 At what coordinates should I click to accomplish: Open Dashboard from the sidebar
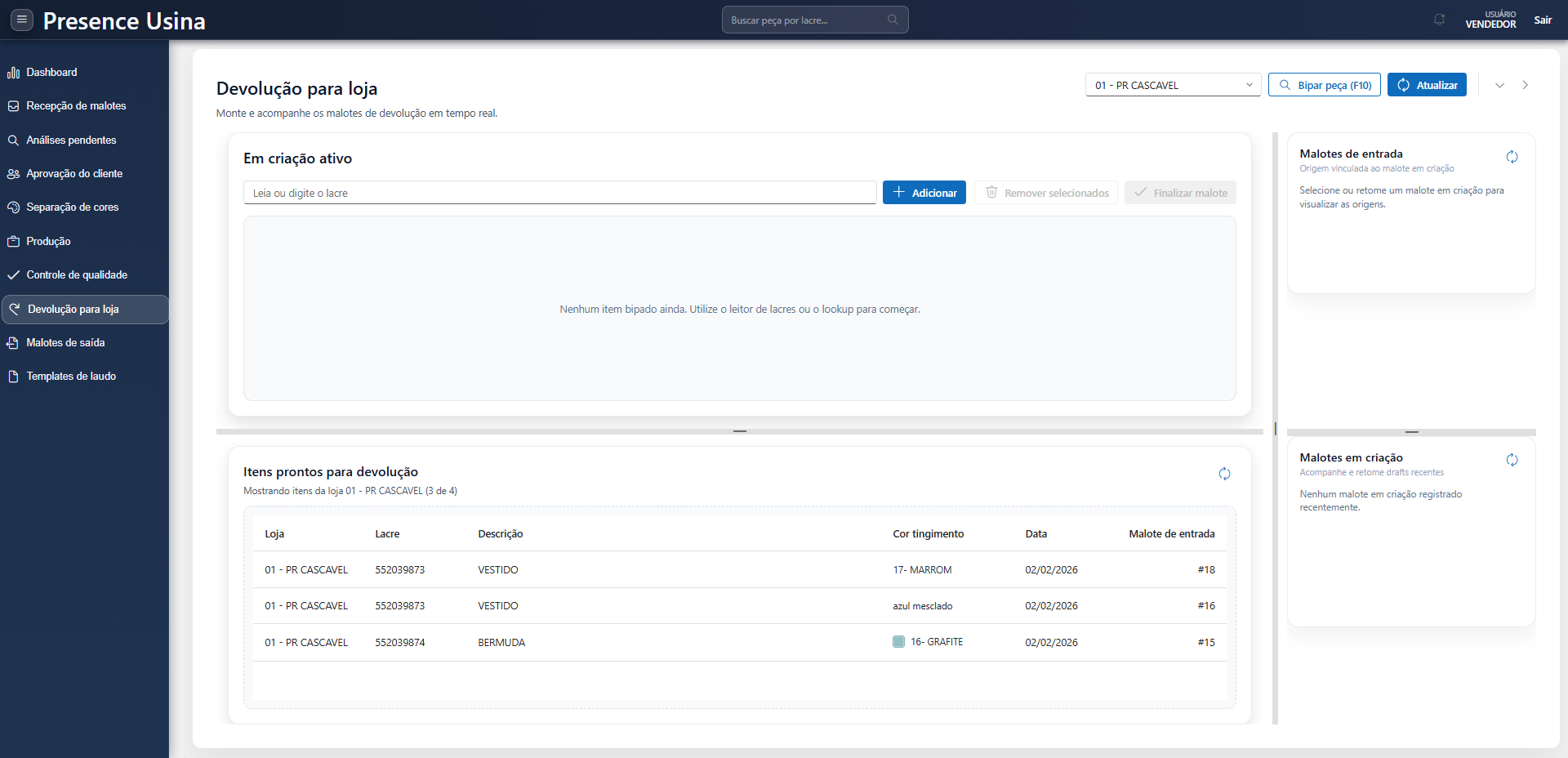51,72
